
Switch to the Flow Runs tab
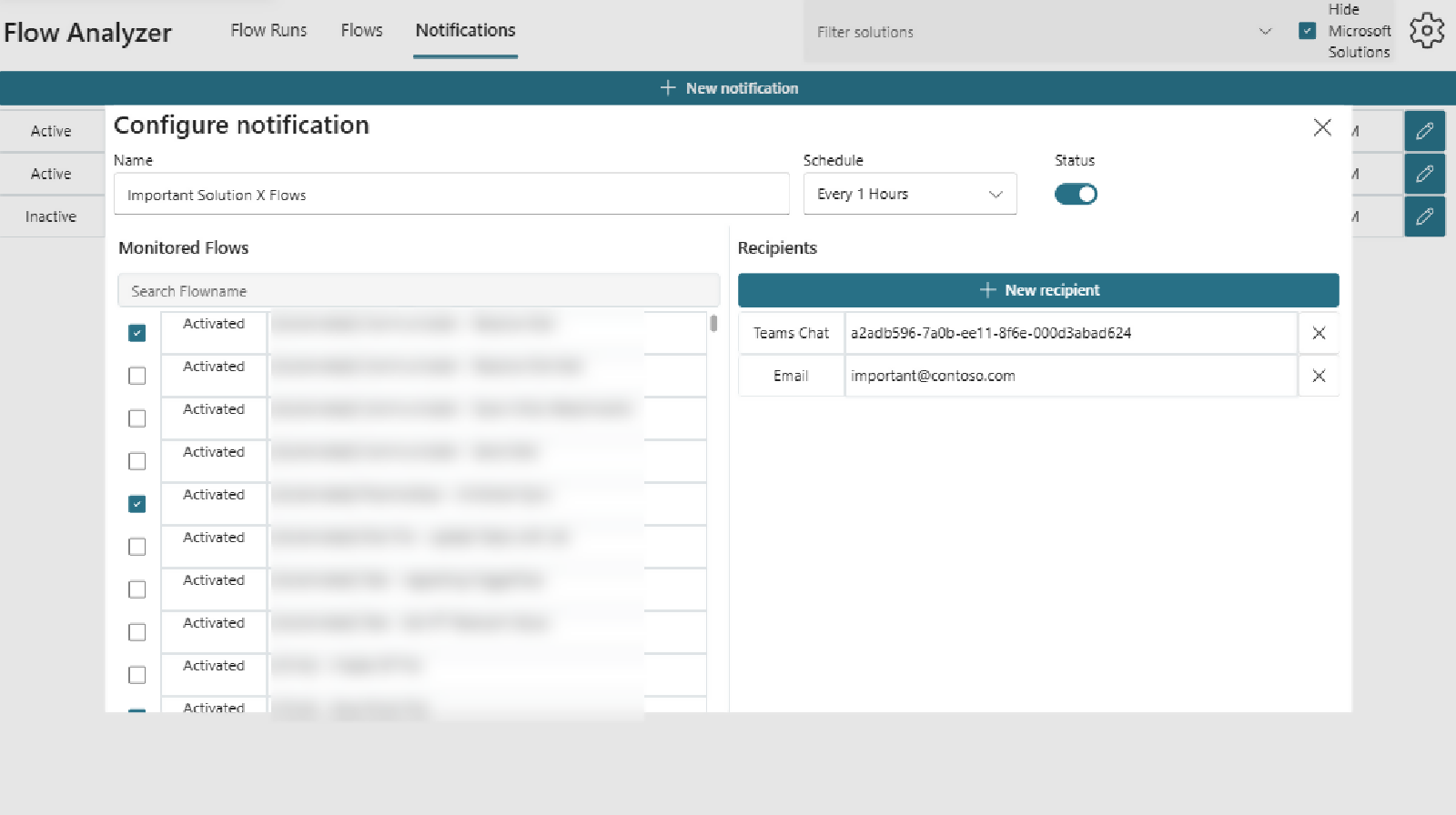pos(268,30)
